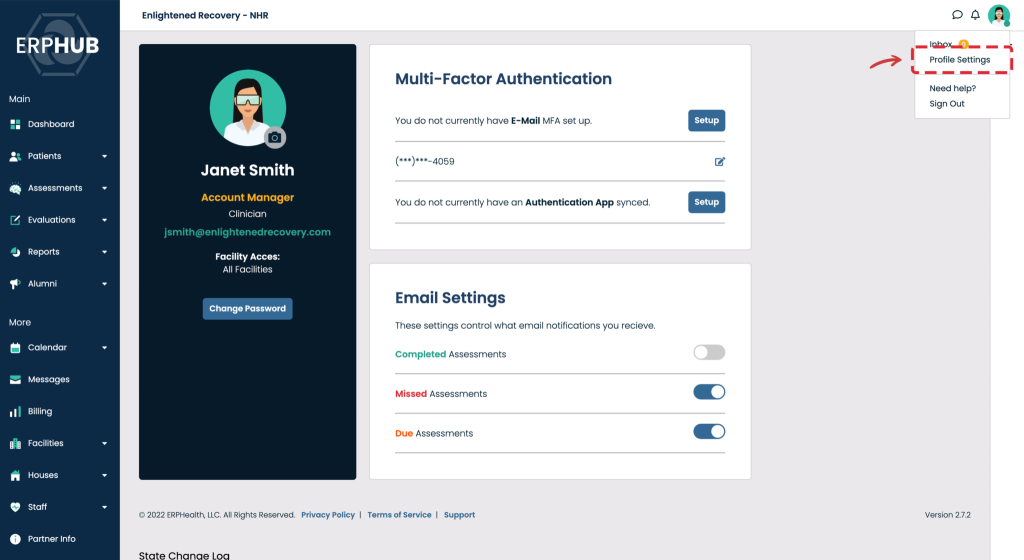Enable Completed Assessments email toggle
This screenshot has width=1024, height=560.
coord(709,352)
